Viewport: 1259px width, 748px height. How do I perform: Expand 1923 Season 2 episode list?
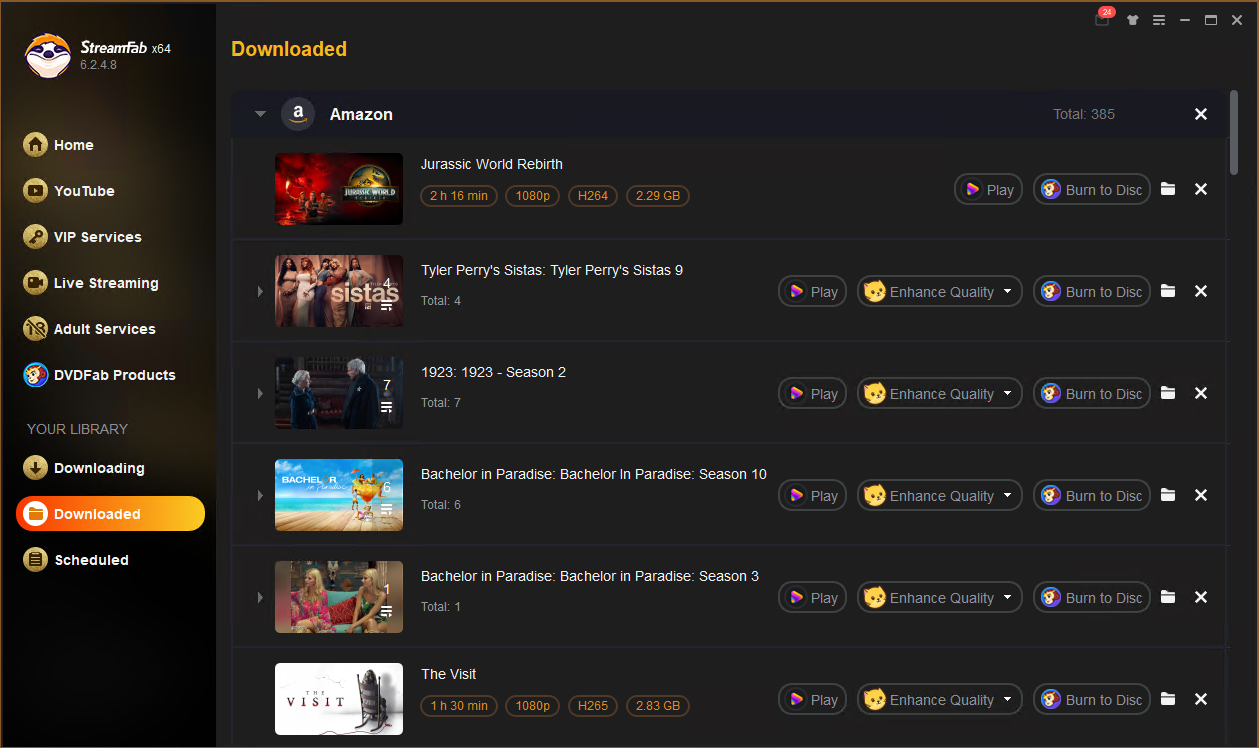coord(259,393)
